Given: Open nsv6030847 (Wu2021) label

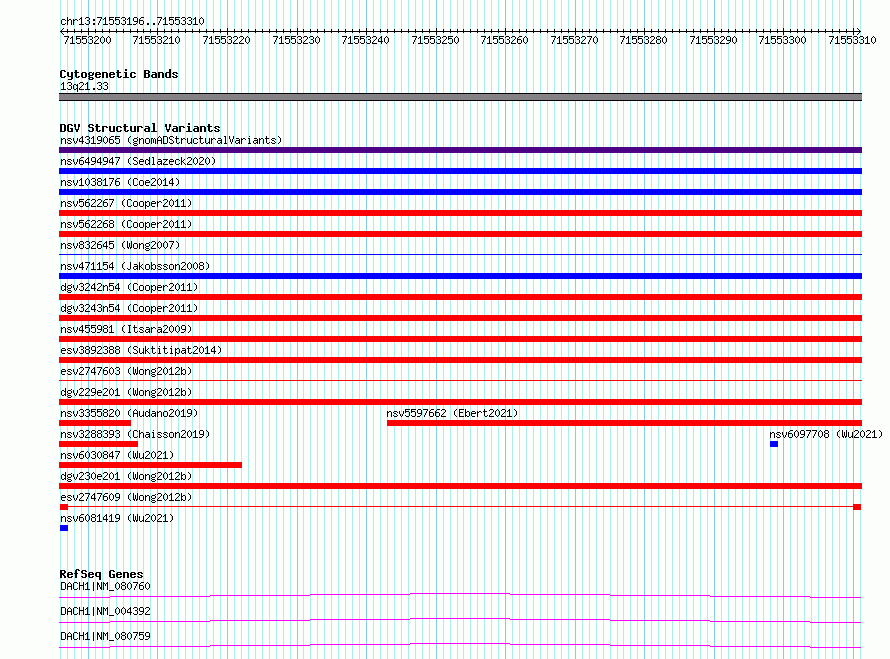Looking at the screenshot, I should point(117,455).
